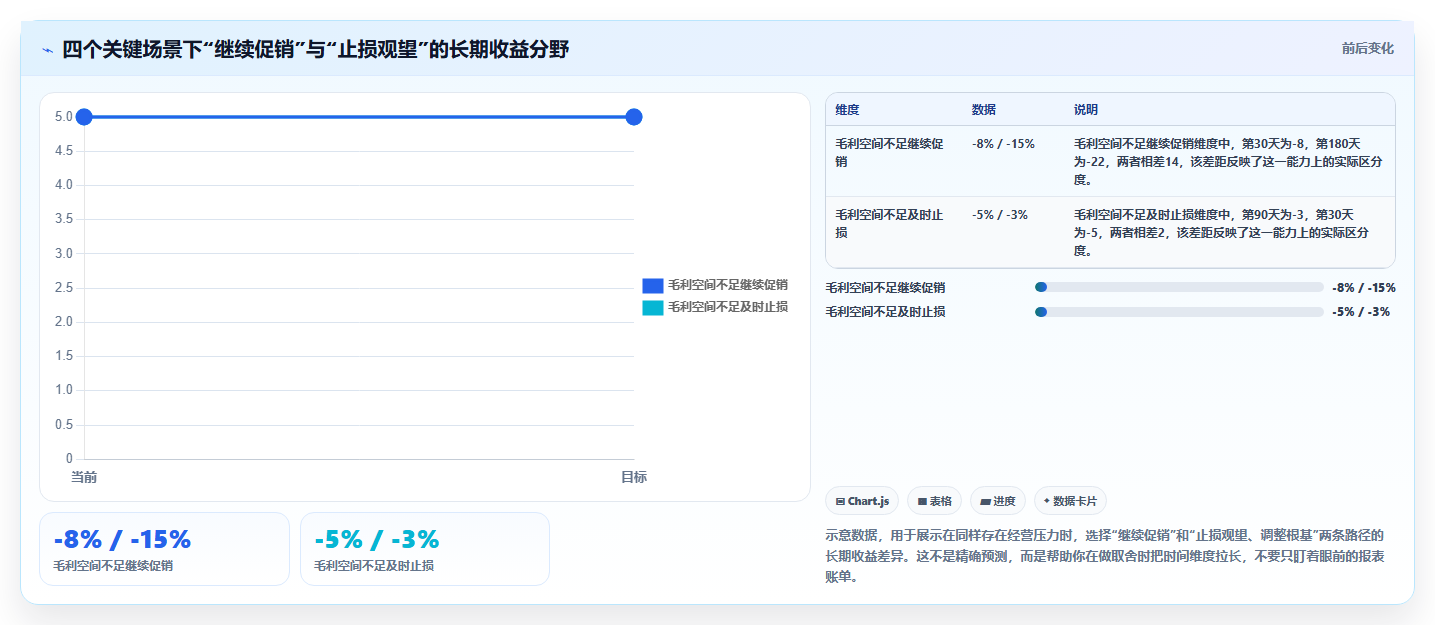Click table data cell -8% / -15%
This screenshot has width=1435, height=625.
point(1003,144)
